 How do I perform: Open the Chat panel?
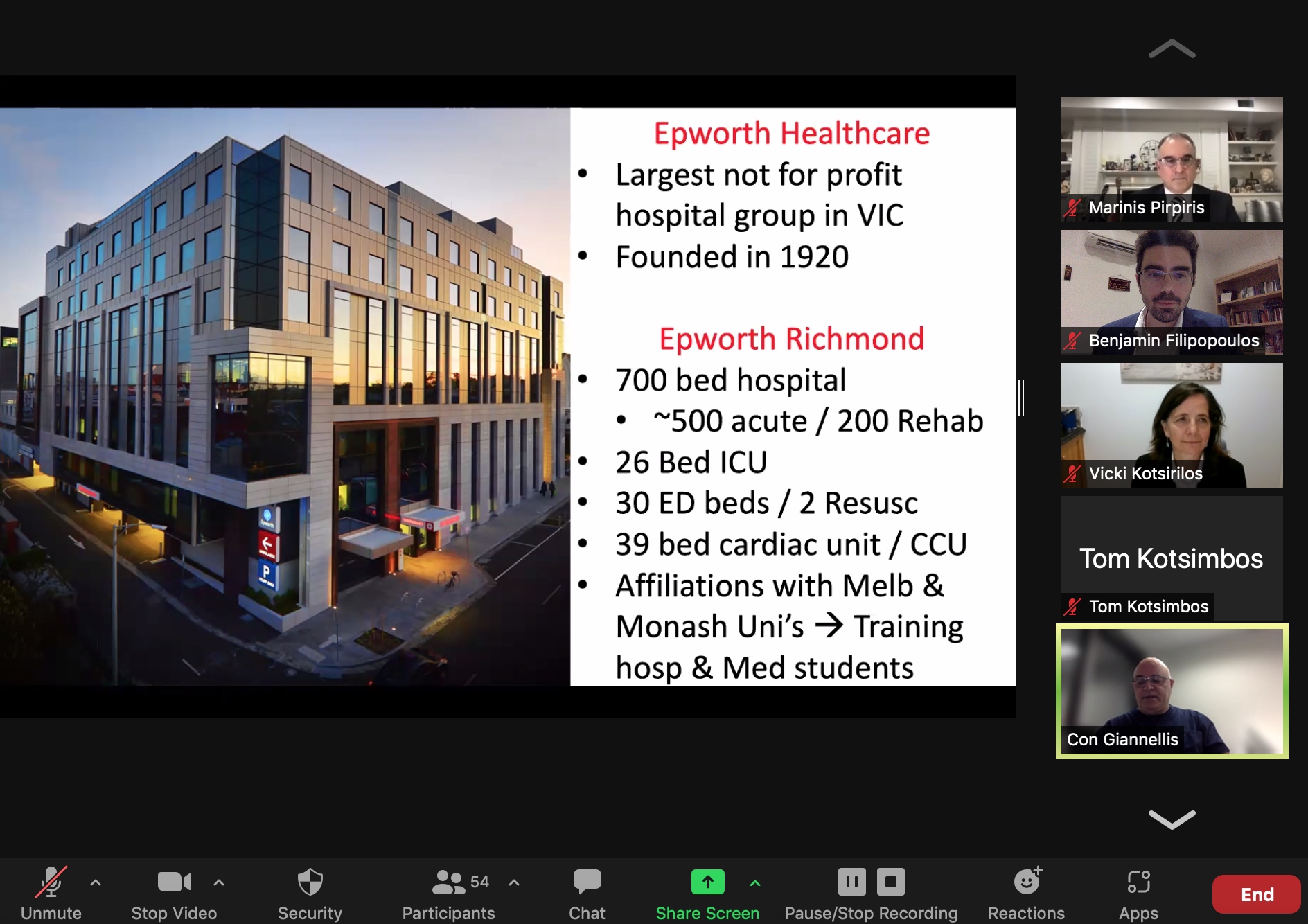(587, 882)
